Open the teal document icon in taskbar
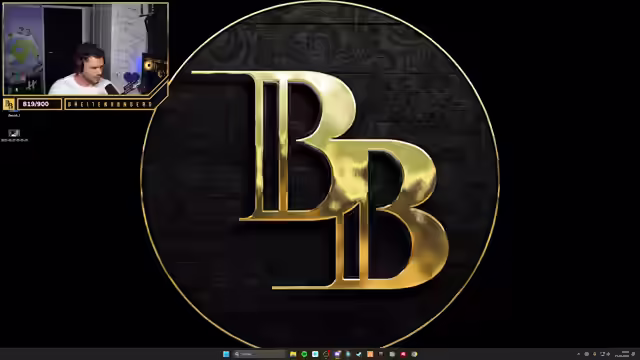 pyautogui.click(x=348, y=354)
